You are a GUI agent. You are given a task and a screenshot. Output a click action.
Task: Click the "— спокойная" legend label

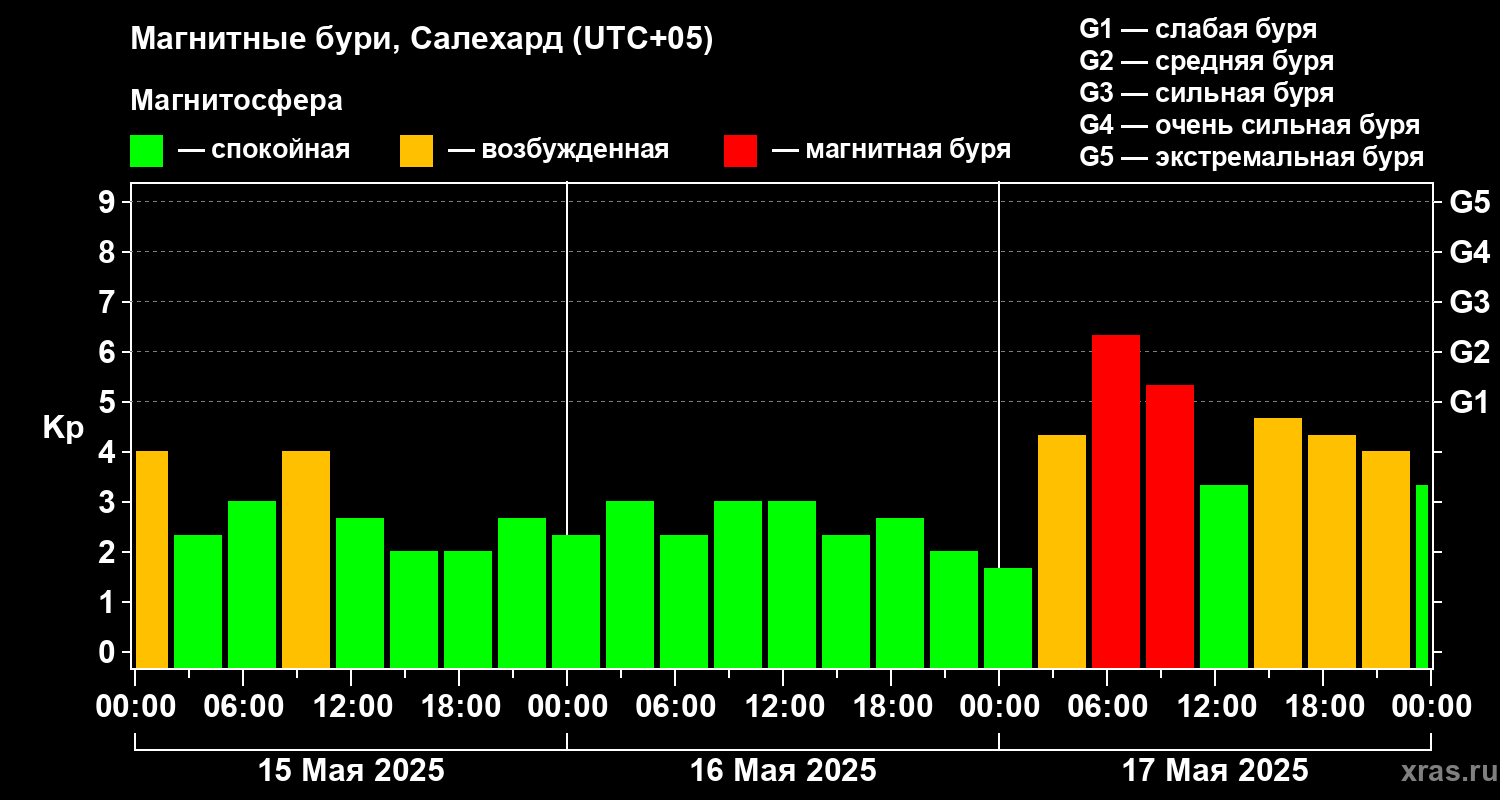[x=264, y=150]
